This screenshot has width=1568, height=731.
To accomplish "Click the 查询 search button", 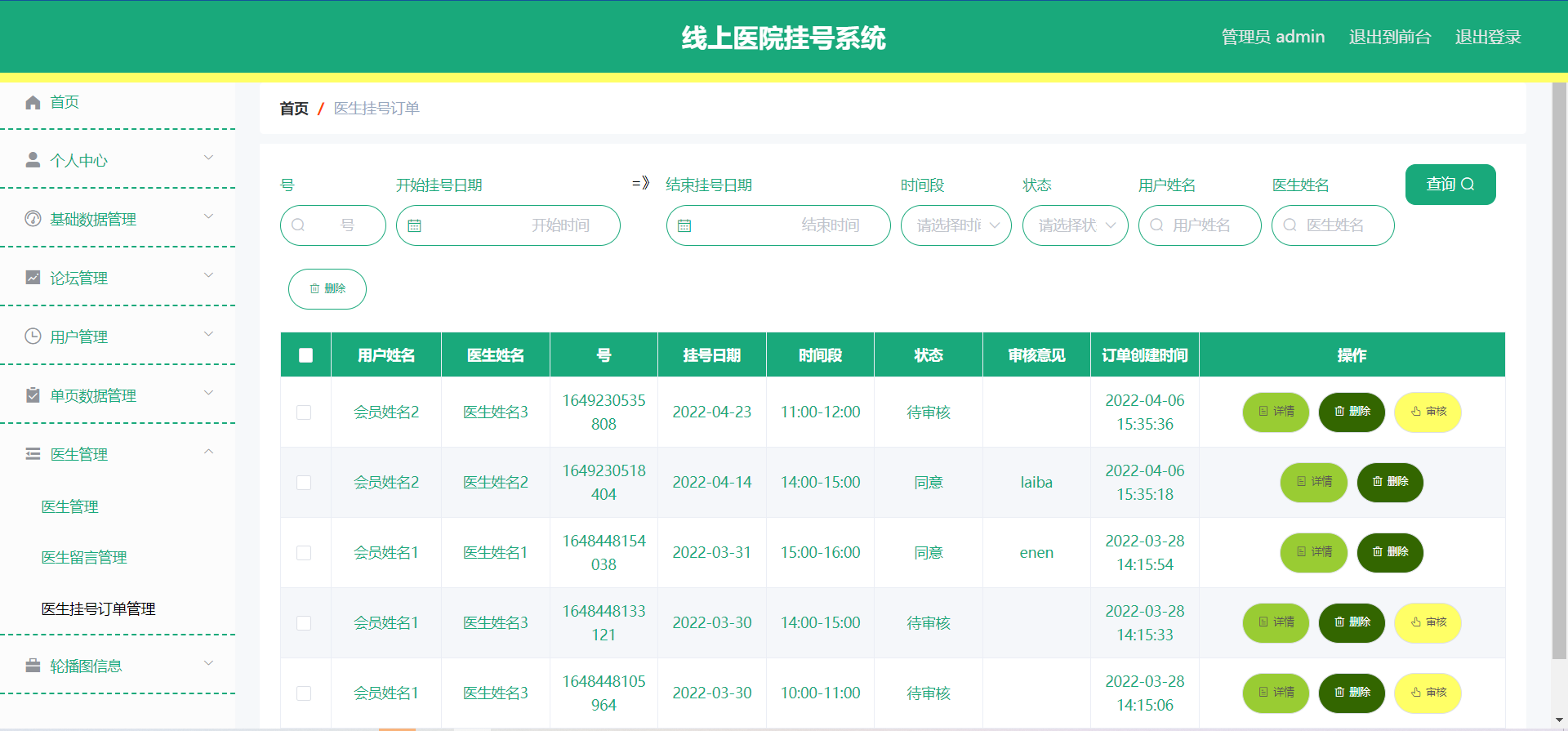I will [1450, 185].
